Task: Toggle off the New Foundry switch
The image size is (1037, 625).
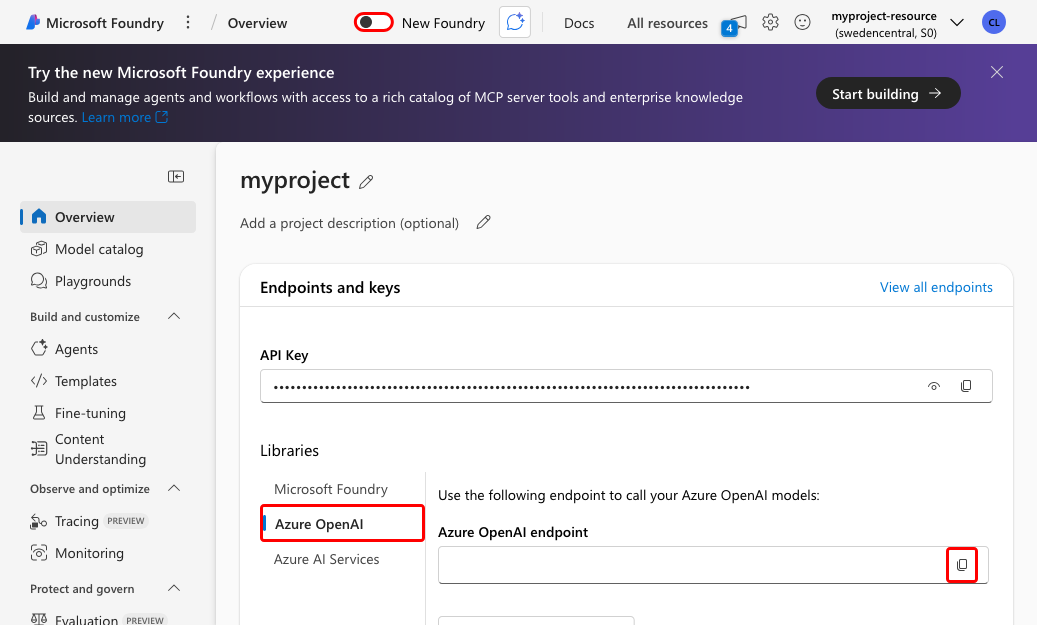Action: (373, 21)
